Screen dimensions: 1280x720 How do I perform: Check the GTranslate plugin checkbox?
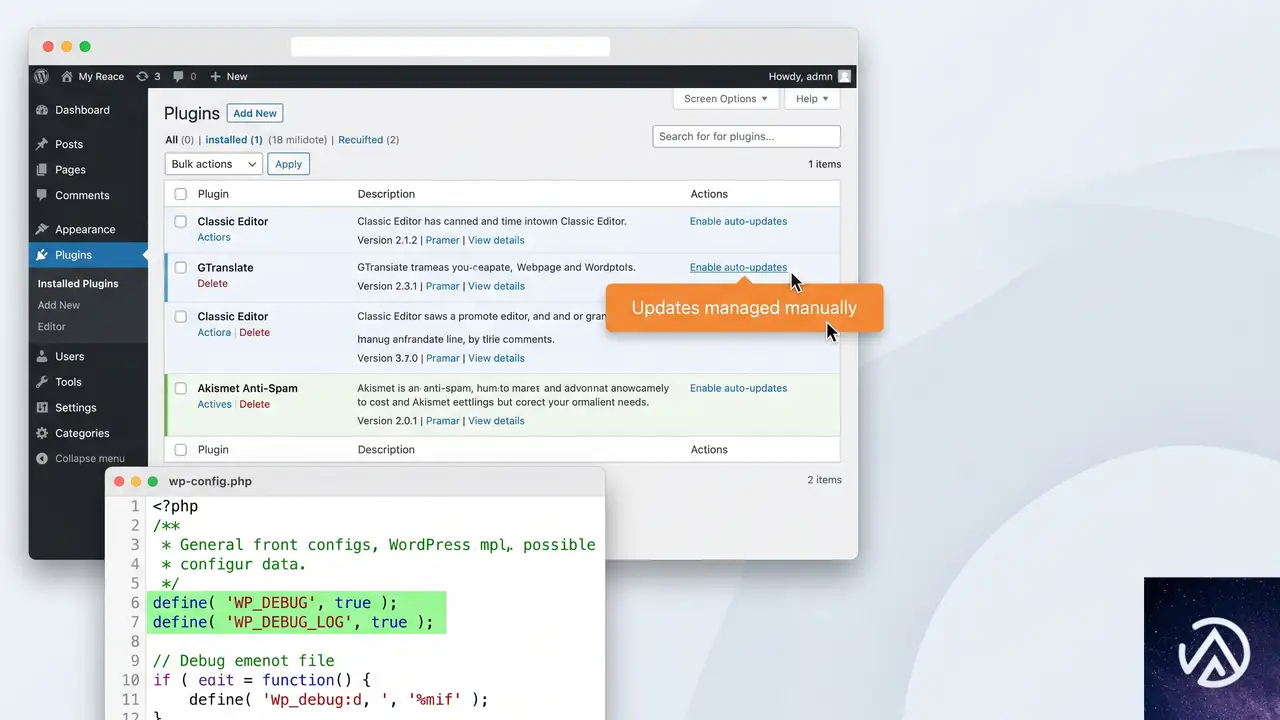(x=181, y=267)
